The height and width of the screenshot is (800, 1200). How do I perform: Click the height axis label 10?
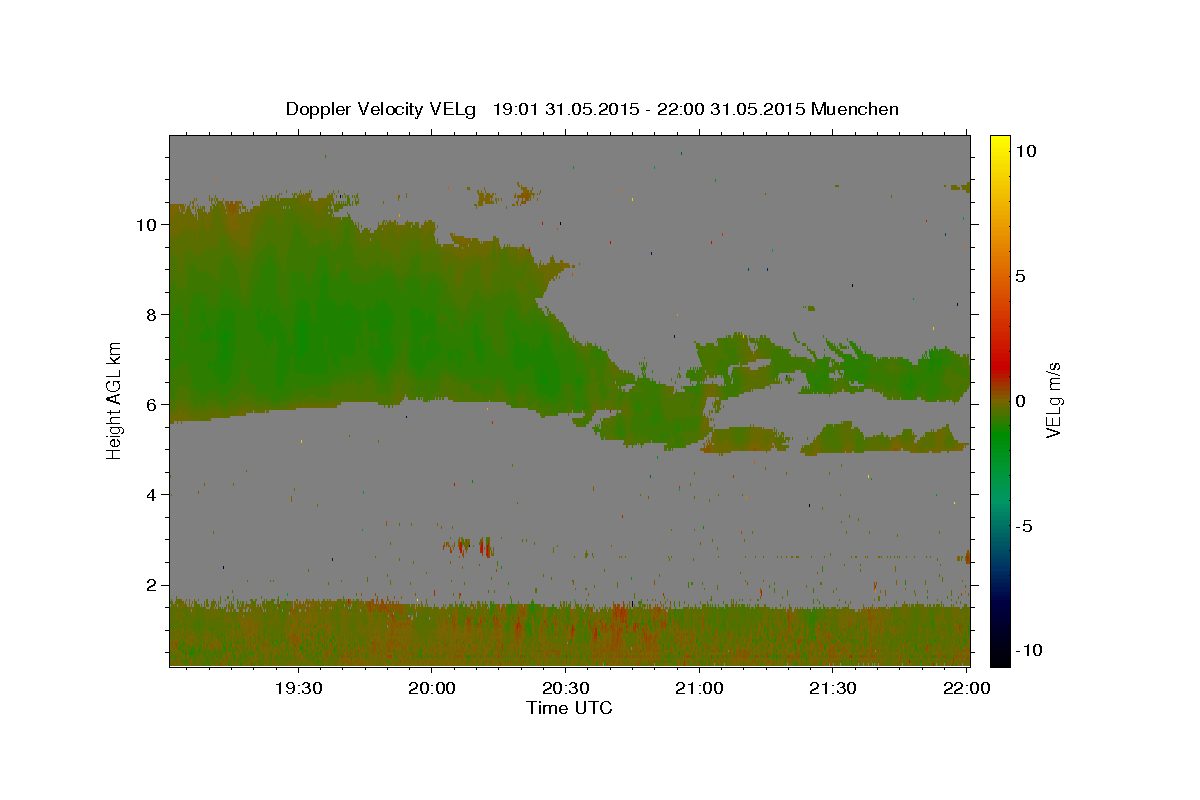[146, 224]
